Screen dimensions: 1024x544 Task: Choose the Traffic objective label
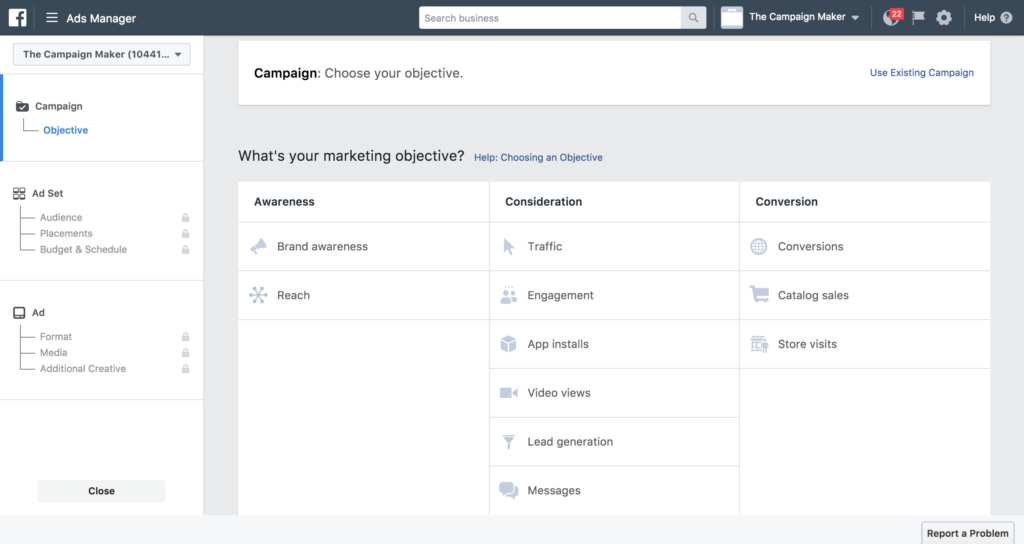click(x=545, y=246)
